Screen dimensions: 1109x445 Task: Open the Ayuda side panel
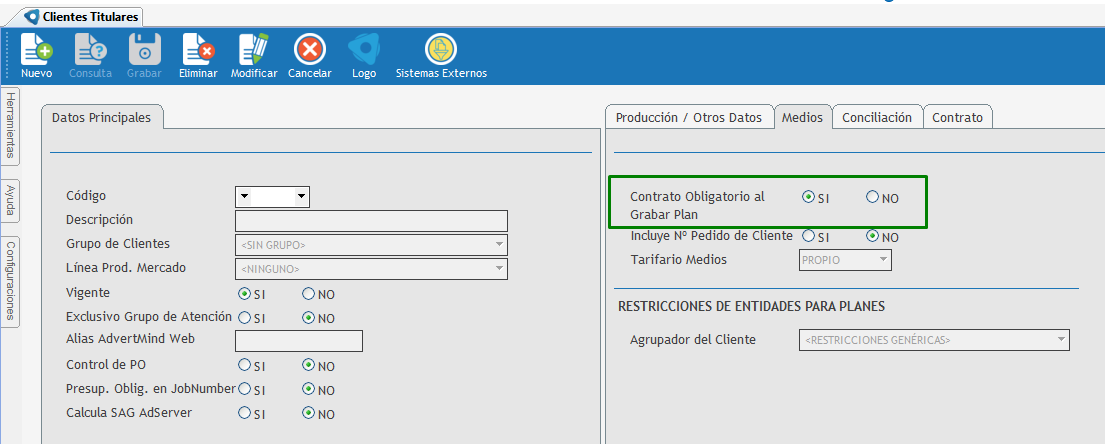tap(11, 200)
